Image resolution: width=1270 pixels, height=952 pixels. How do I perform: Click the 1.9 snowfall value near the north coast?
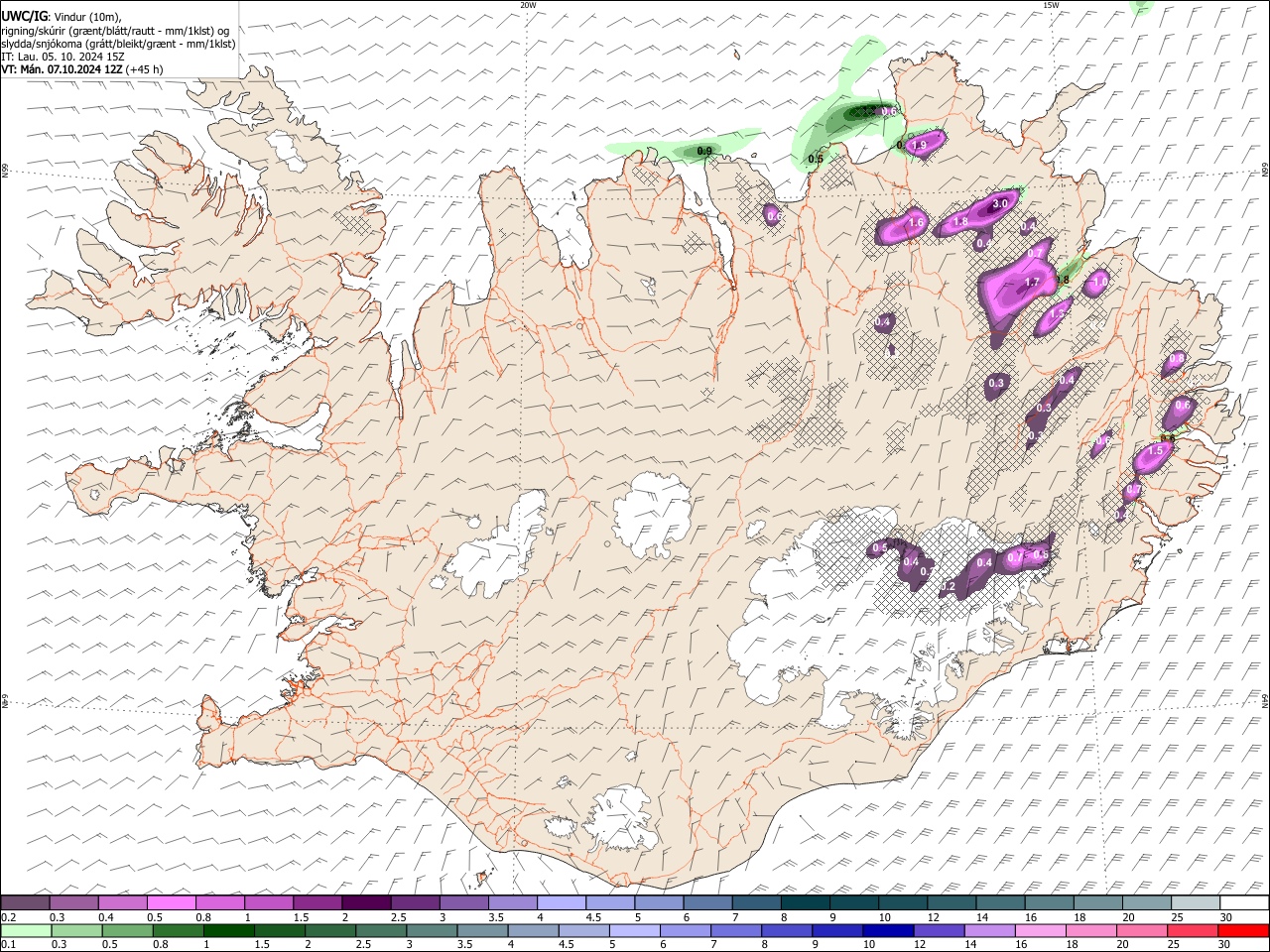(919, 146)
